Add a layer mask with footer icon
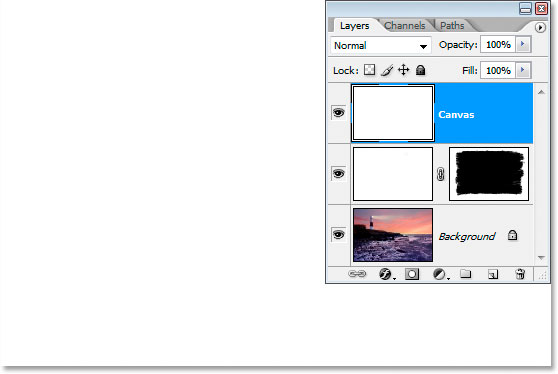 412,274
